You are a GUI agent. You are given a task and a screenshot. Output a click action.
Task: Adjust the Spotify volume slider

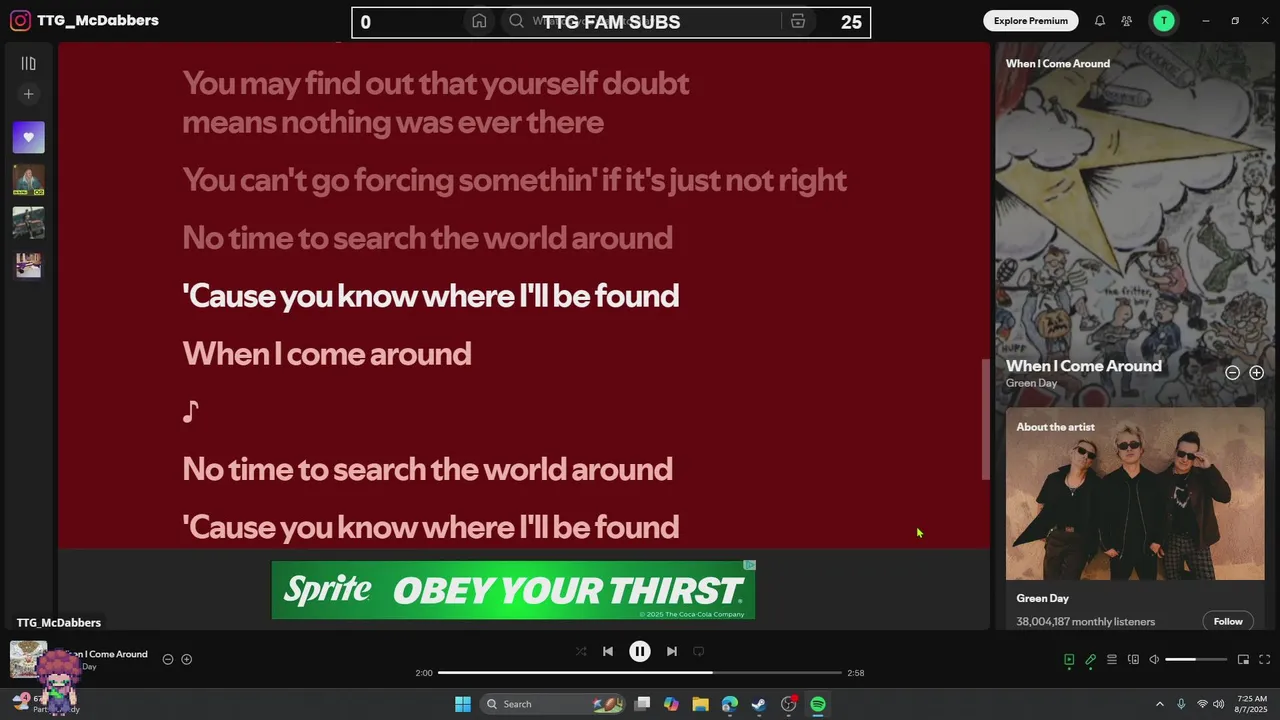[x=1196, y=659]
